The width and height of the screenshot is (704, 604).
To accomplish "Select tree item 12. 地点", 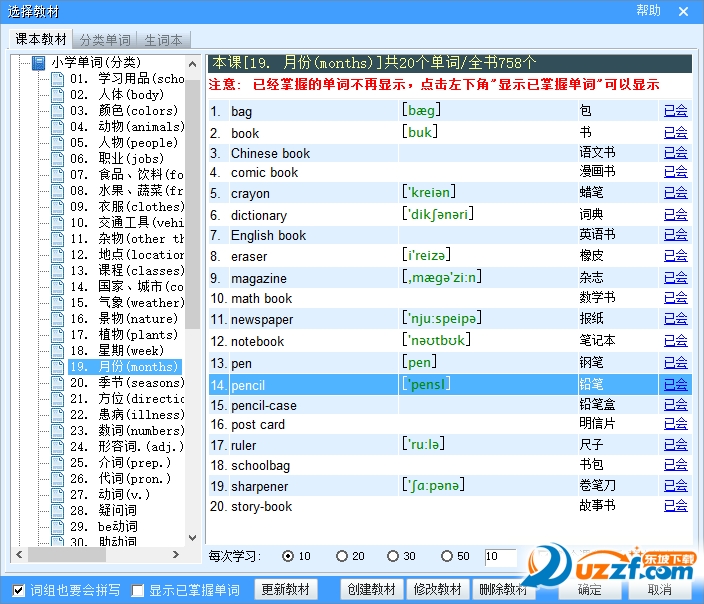I will (127, 255).
